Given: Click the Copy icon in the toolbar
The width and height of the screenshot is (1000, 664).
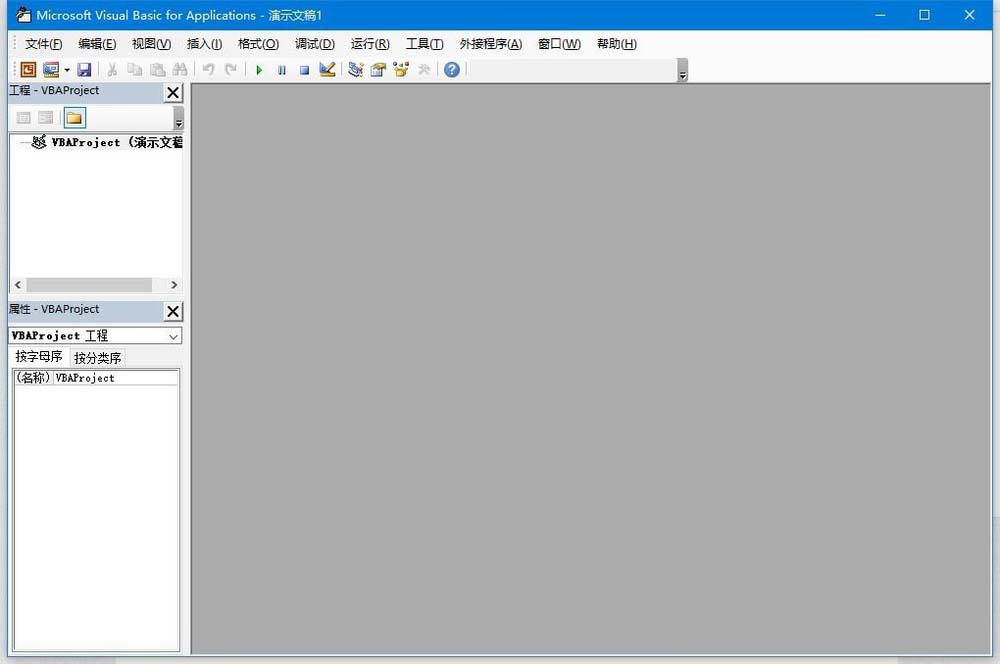Looking at the screenshot, I should (135, 70).
